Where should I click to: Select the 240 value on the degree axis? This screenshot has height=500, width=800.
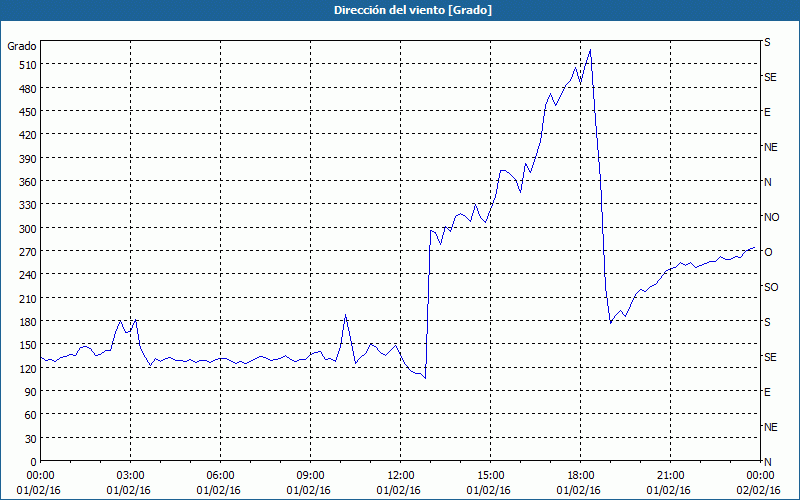click(28, 275)
